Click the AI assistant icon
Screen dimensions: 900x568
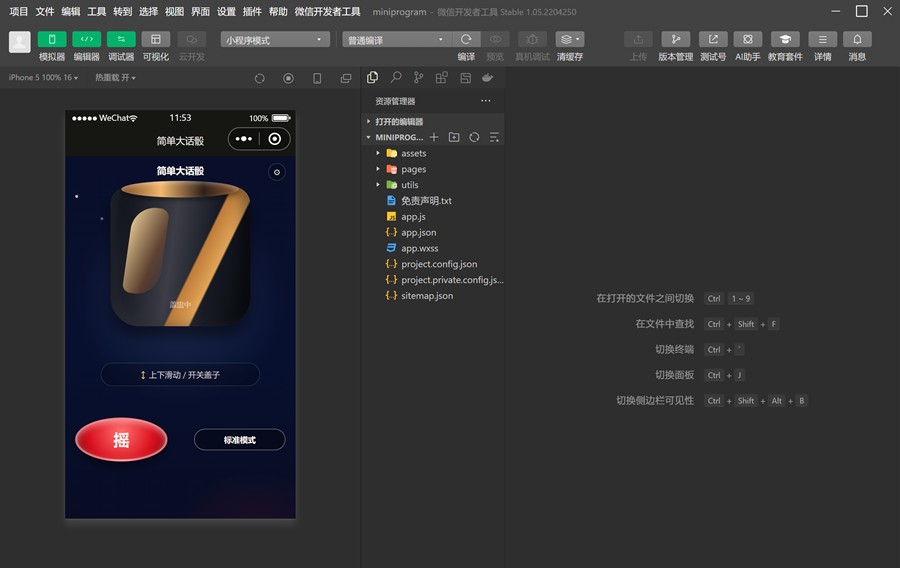pyautogui.click(x=748, y=39)
